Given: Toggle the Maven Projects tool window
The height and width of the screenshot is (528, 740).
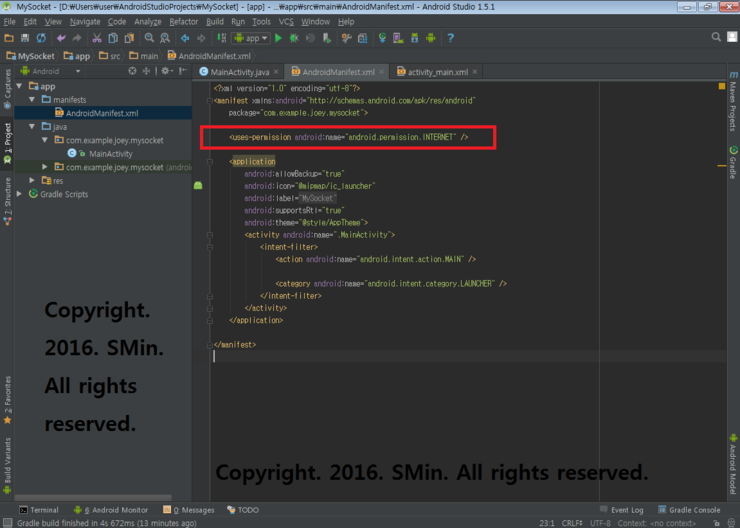Looking at the screenshot, I should (733, 101).
